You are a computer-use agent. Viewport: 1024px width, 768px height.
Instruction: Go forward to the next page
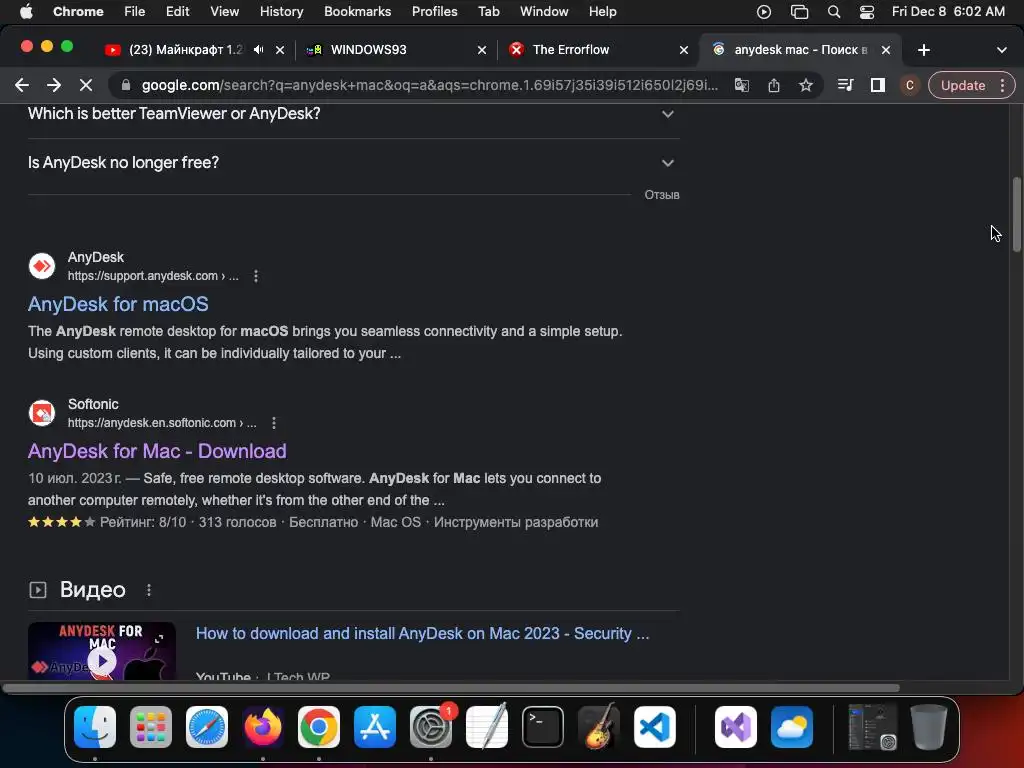click(54, 85)
